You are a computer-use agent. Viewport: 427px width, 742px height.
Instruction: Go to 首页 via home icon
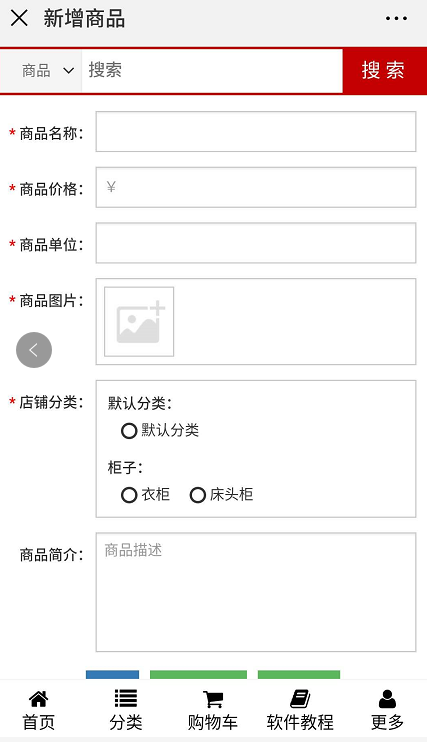point(39,698)
